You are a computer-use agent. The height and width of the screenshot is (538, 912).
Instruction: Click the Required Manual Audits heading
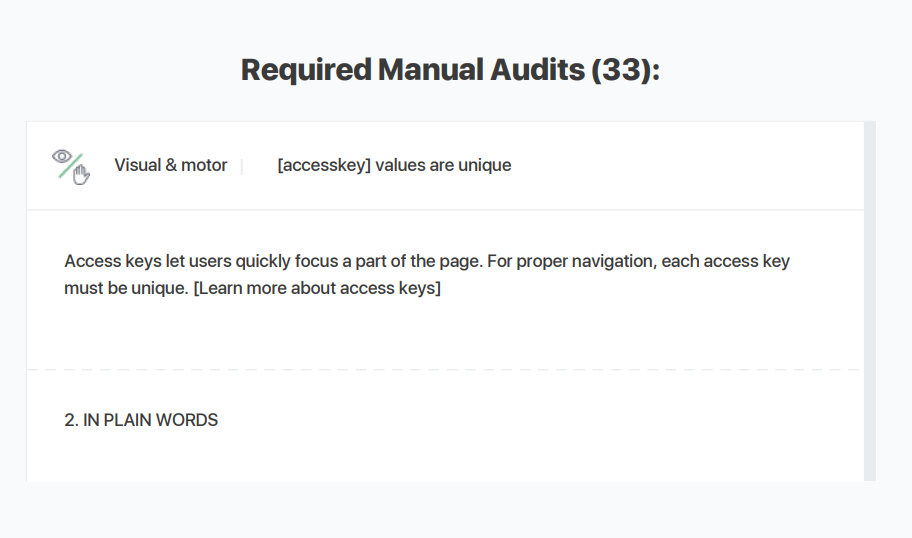pyautogui.click(x=450, y=70)
